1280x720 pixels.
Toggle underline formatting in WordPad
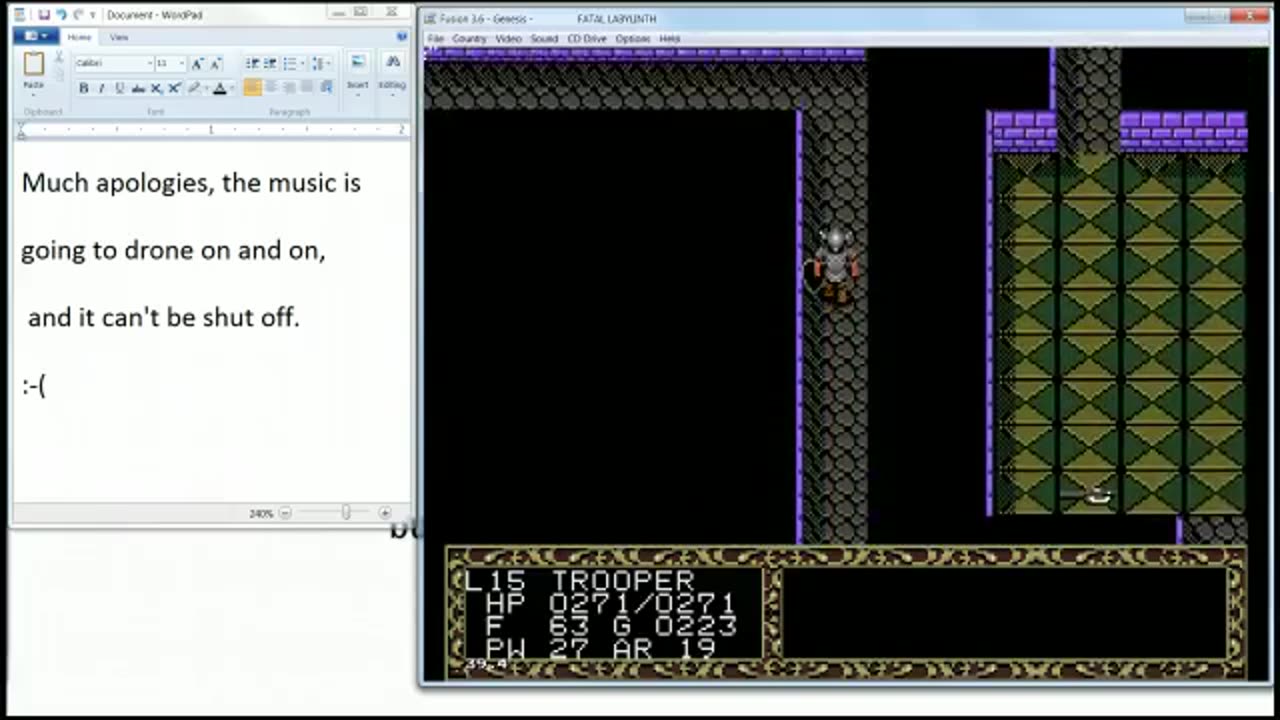coord(120,88)
